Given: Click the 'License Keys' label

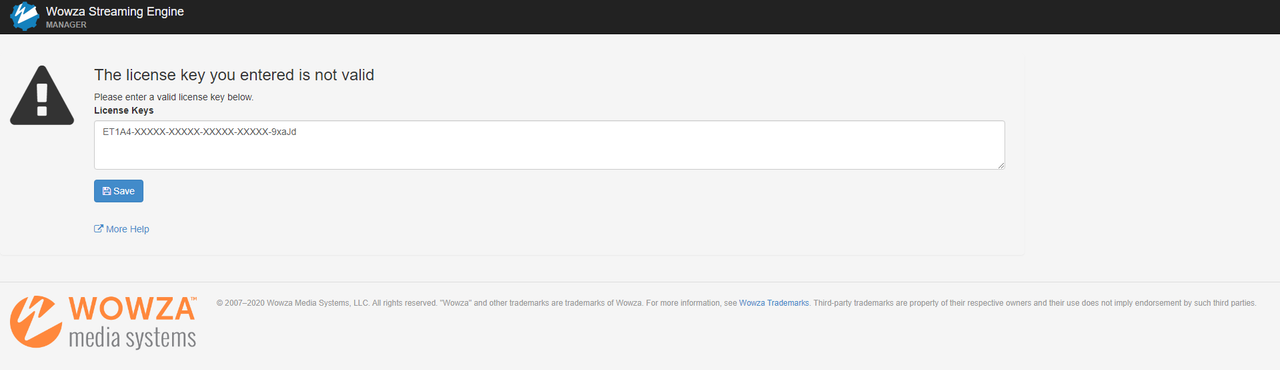Looking at the screenshot, I should click(x=124, y=110).
